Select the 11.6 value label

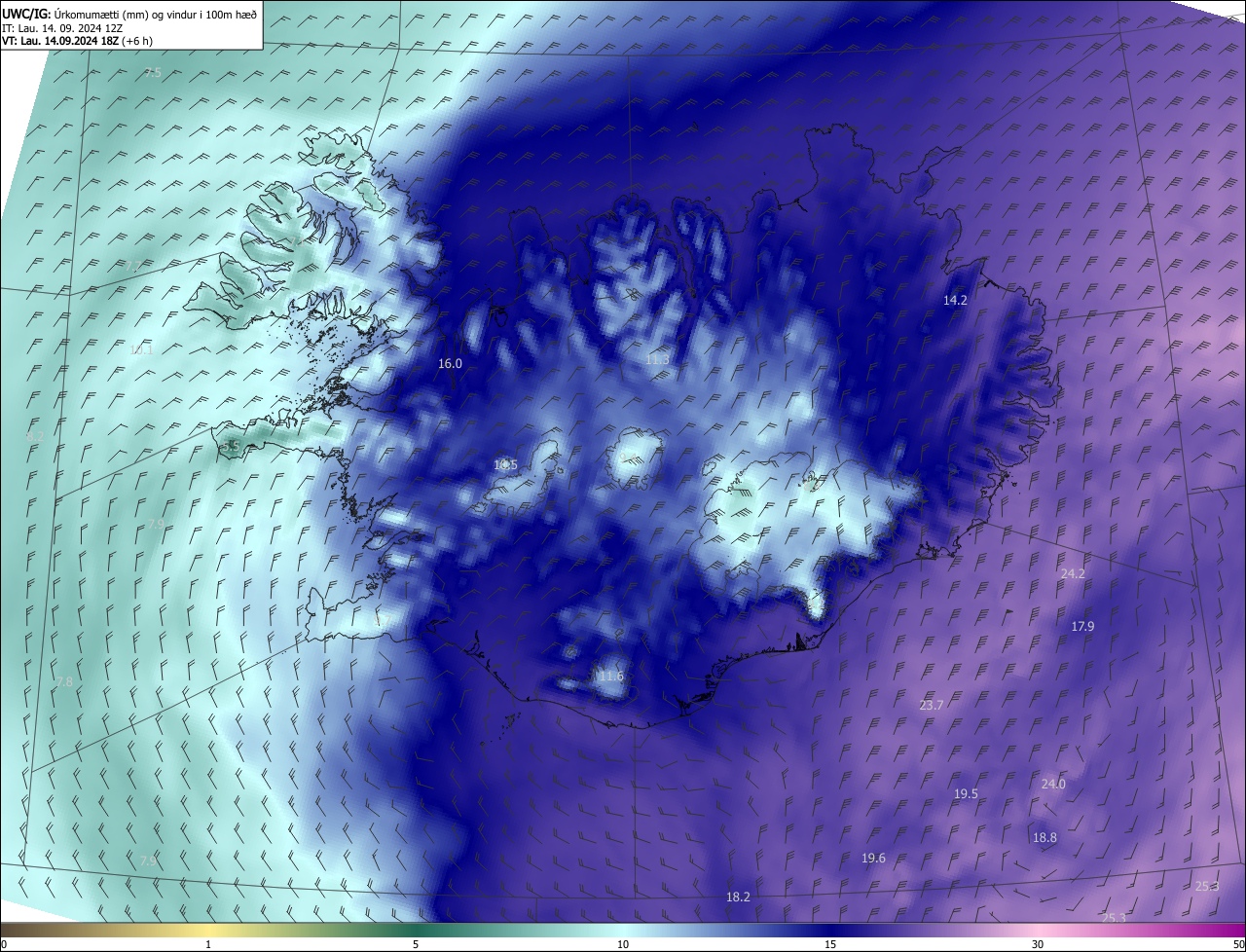[611, 676]
